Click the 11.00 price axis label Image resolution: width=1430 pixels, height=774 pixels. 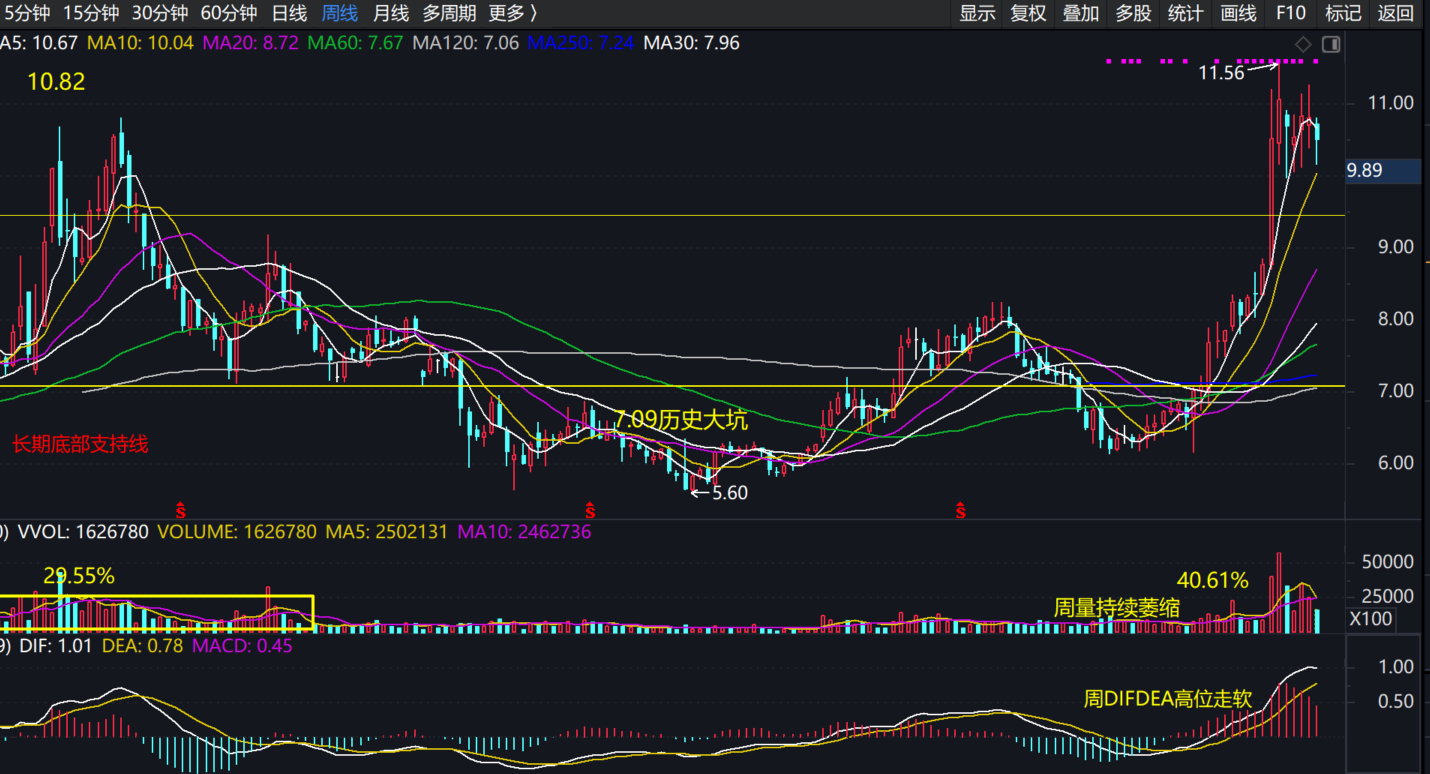(1391, 103)
